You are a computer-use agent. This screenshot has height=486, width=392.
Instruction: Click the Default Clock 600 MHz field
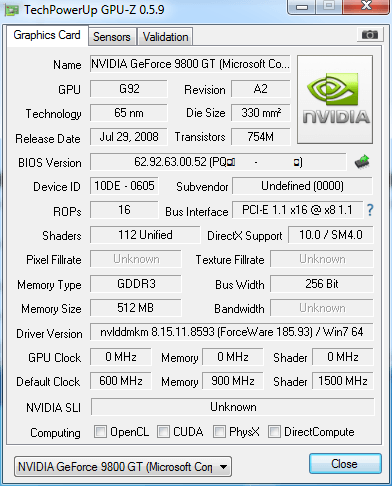121,381
